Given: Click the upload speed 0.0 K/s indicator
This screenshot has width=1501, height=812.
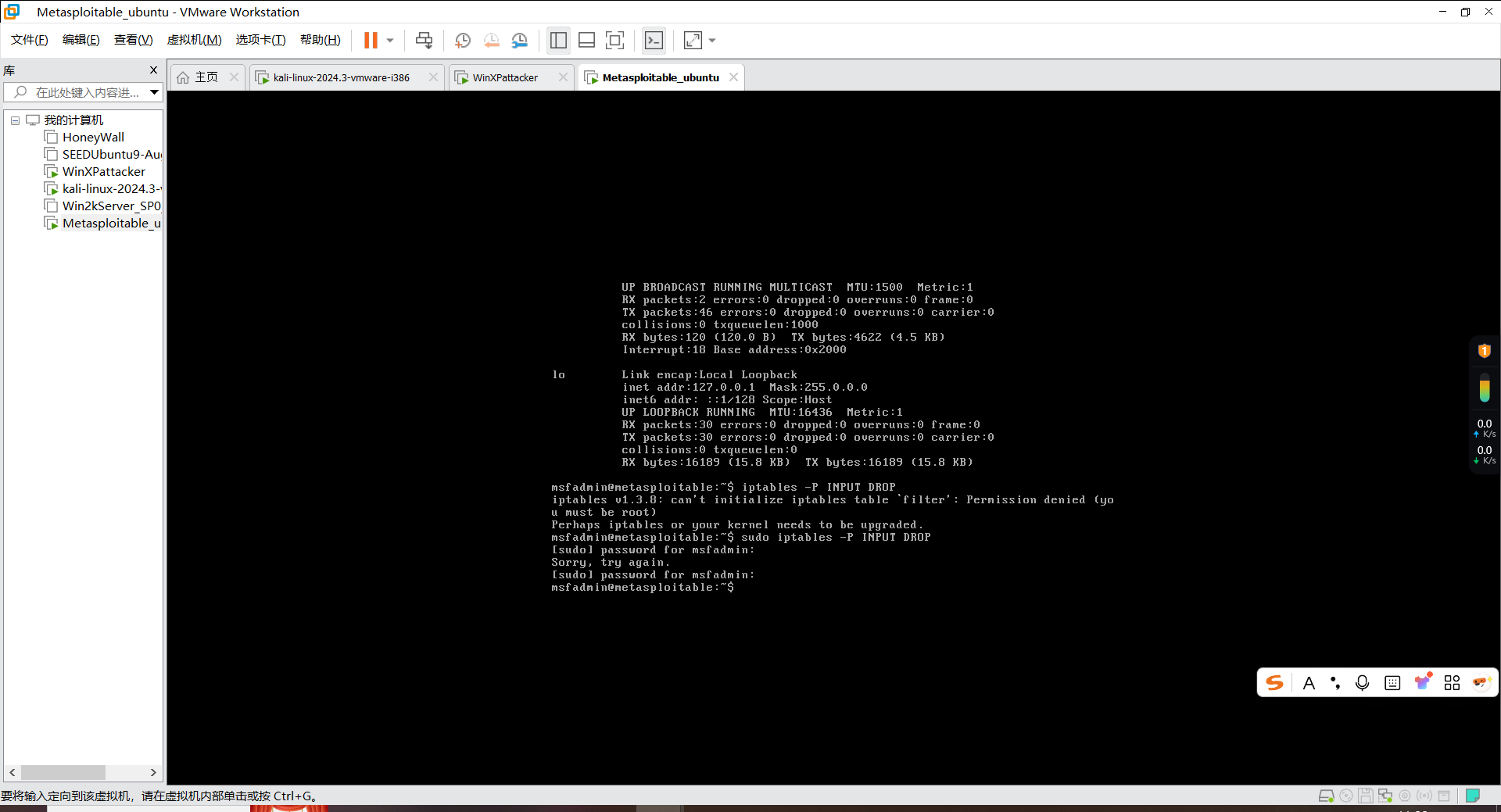Looking at the screenshot, I should [1485, 428].
